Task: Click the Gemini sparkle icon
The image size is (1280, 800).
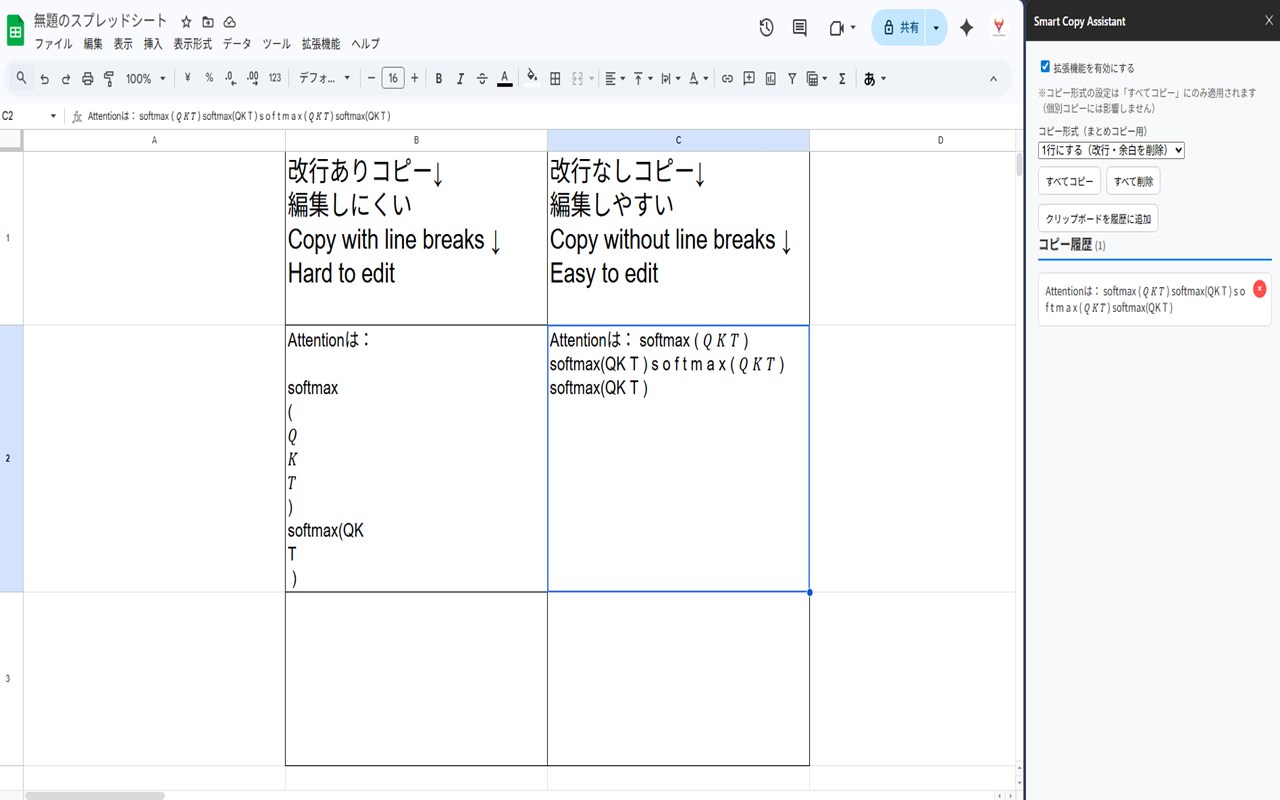Action: point(966,28)
